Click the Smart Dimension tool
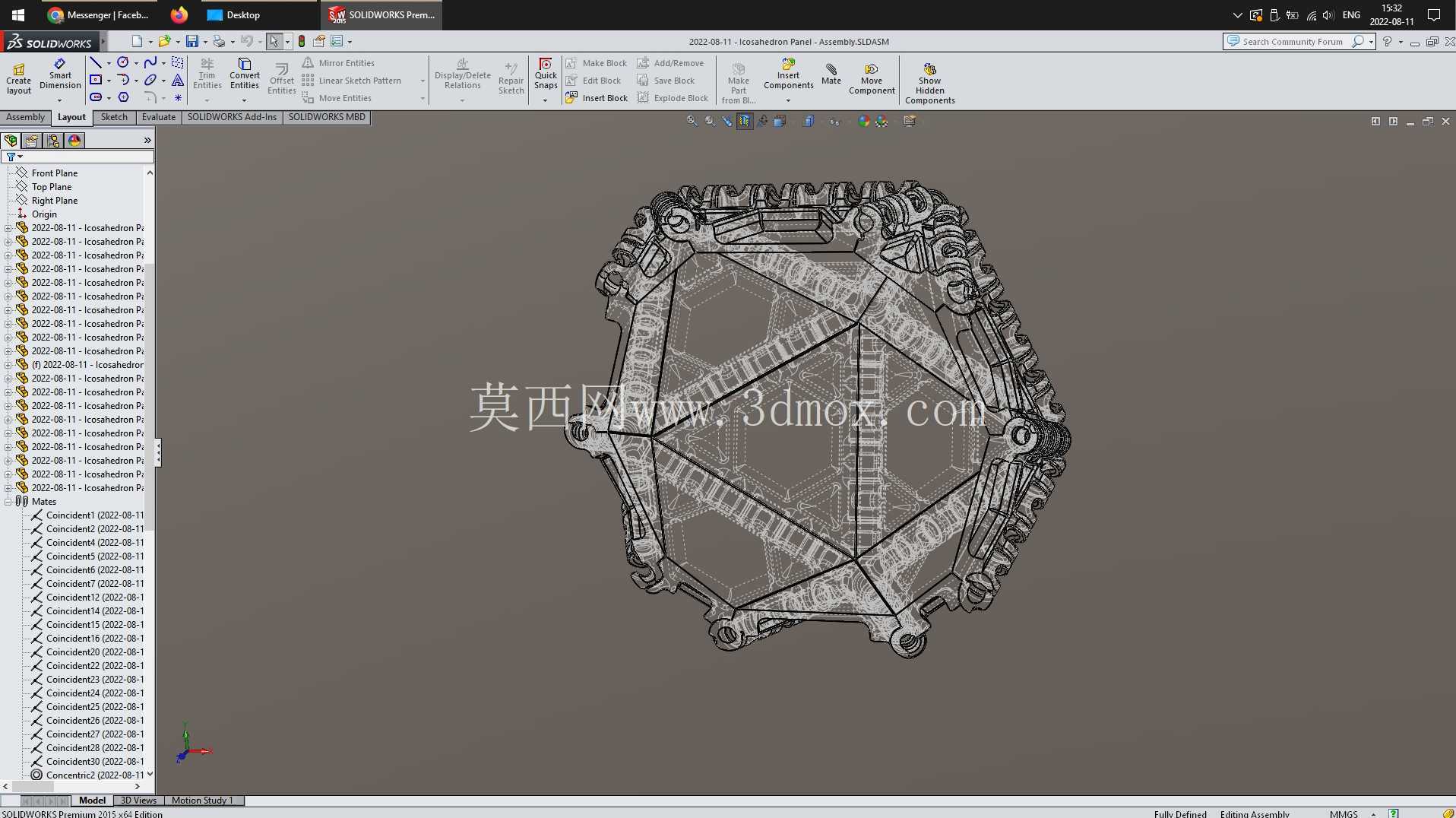The width and height of the screenshot is (1456, 818). click(60, 75)
